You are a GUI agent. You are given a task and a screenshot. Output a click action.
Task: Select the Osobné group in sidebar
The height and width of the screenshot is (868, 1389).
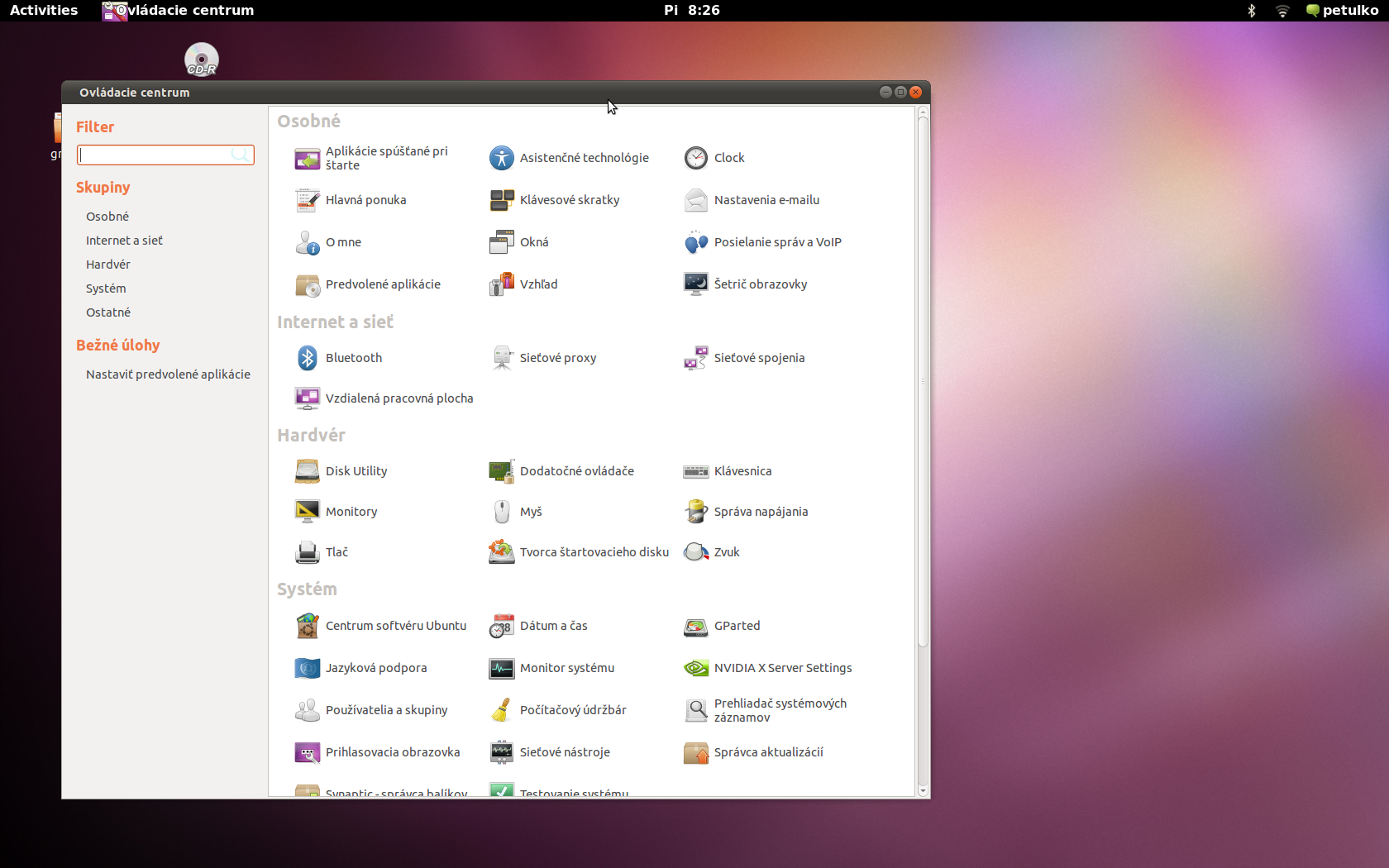click(x=107, y=217)
